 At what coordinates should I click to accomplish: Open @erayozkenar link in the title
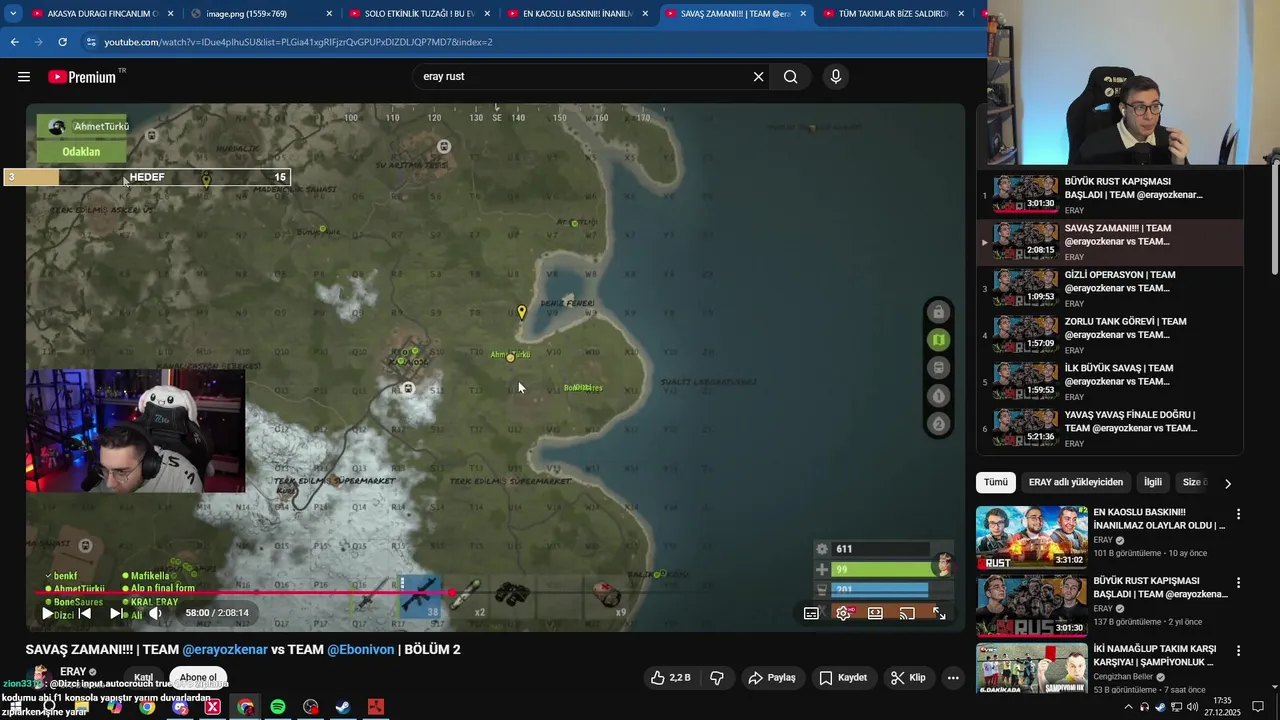tap(225, 649)
